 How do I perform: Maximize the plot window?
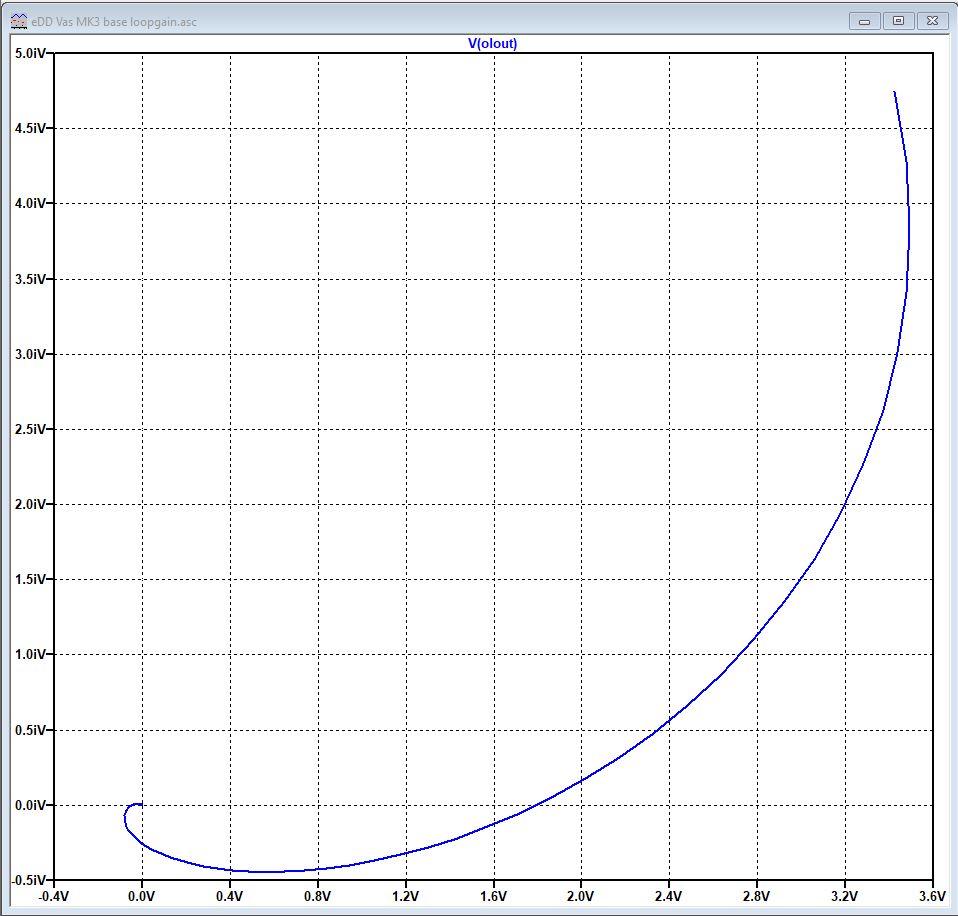[x=898, y=21]
